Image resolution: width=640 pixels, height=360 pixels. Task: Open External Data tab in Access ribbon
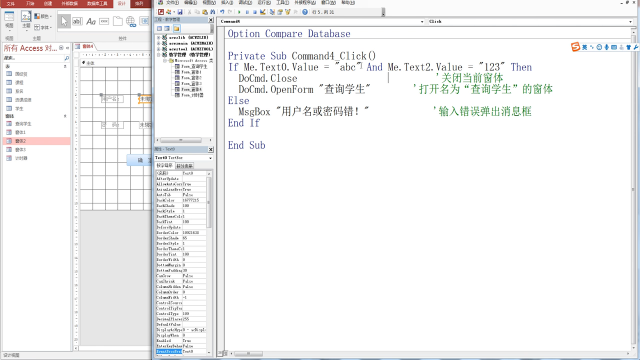tap(69, 3)
